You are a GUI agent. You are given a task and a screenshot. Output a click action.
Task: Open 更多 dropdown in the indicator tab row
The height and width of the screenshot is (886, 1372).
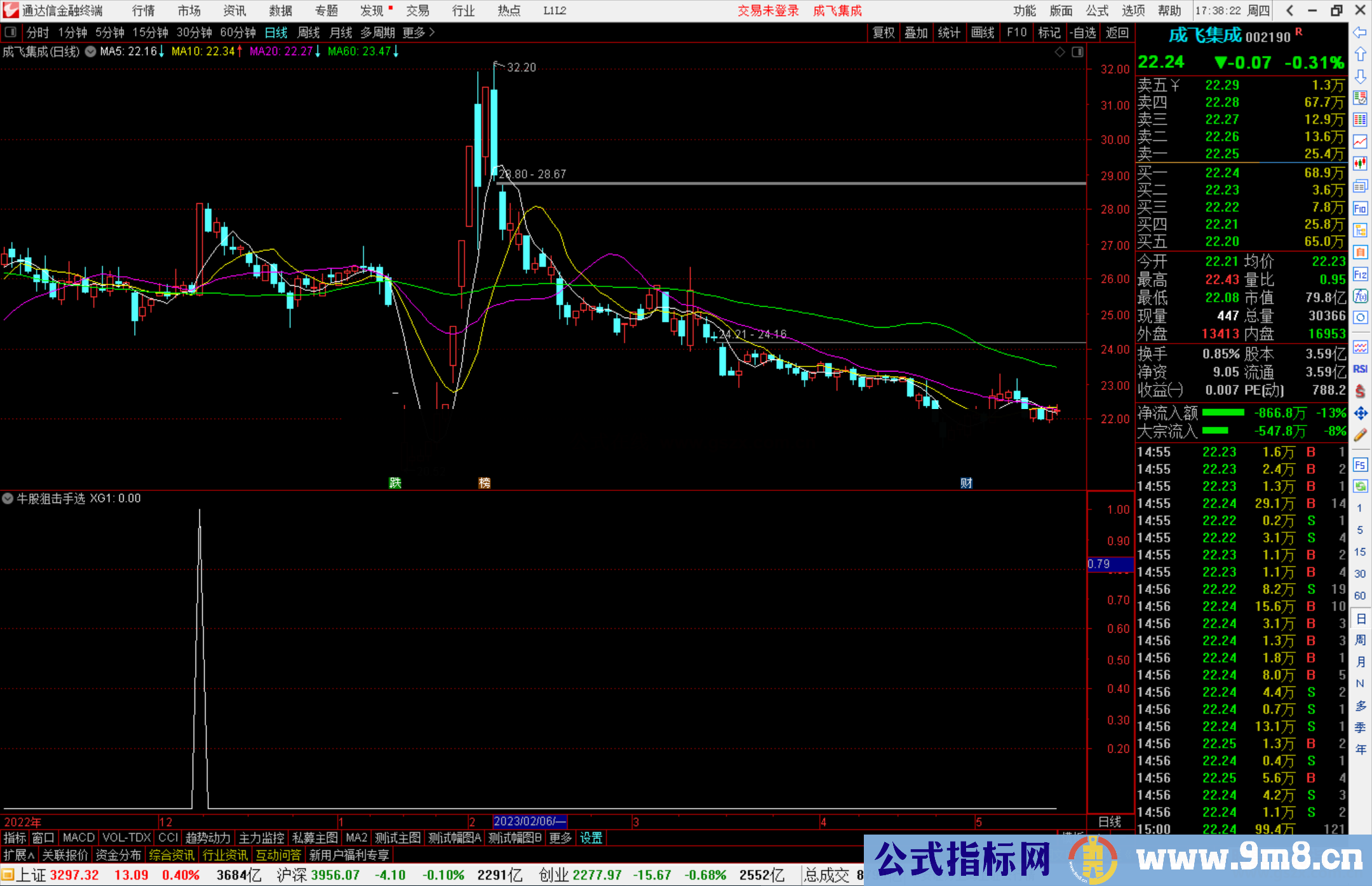(560, 838)
